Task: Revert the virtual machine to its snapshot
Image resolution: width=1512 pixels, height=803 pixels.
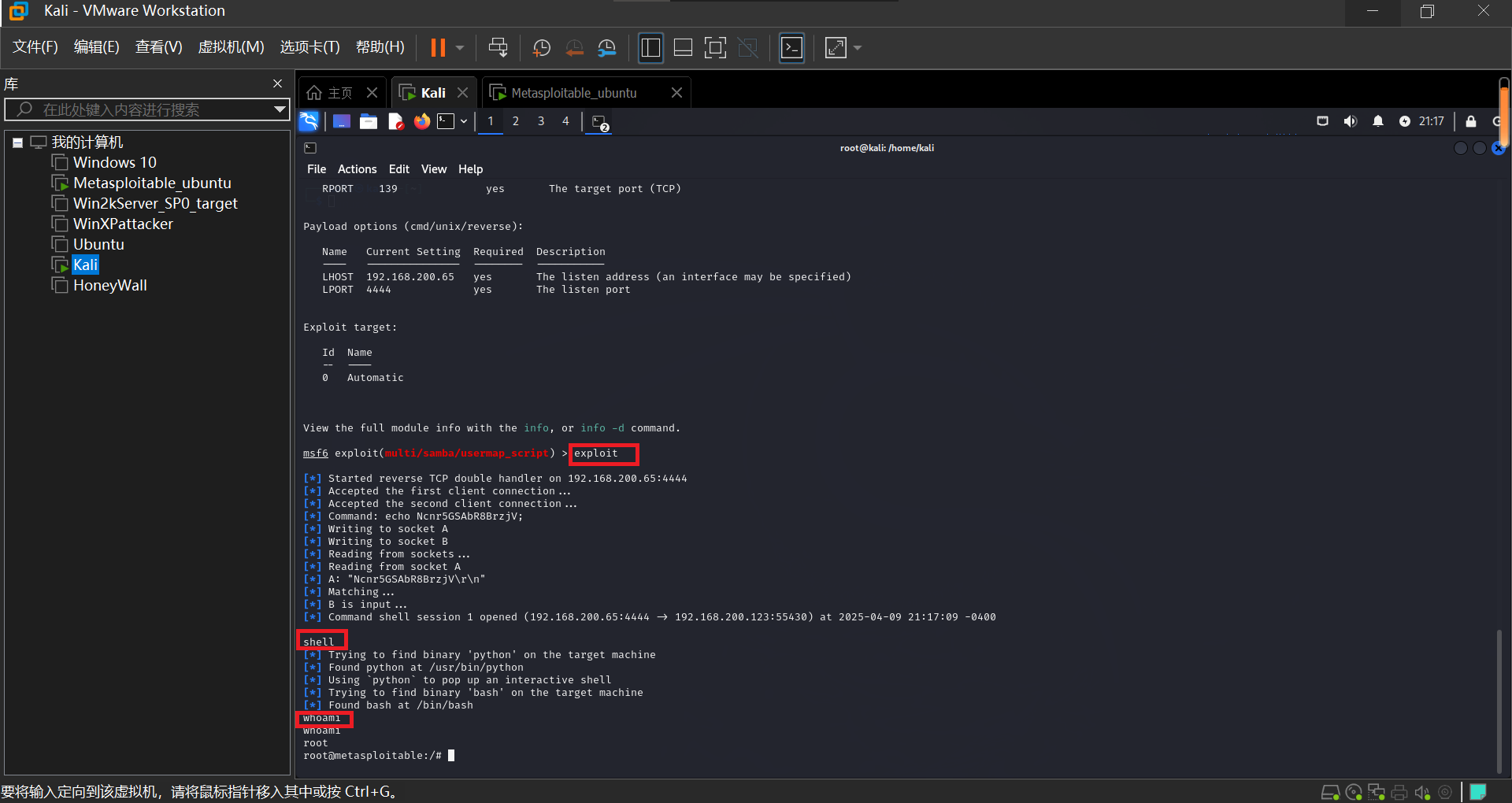Action: click(x=575, y=48)
